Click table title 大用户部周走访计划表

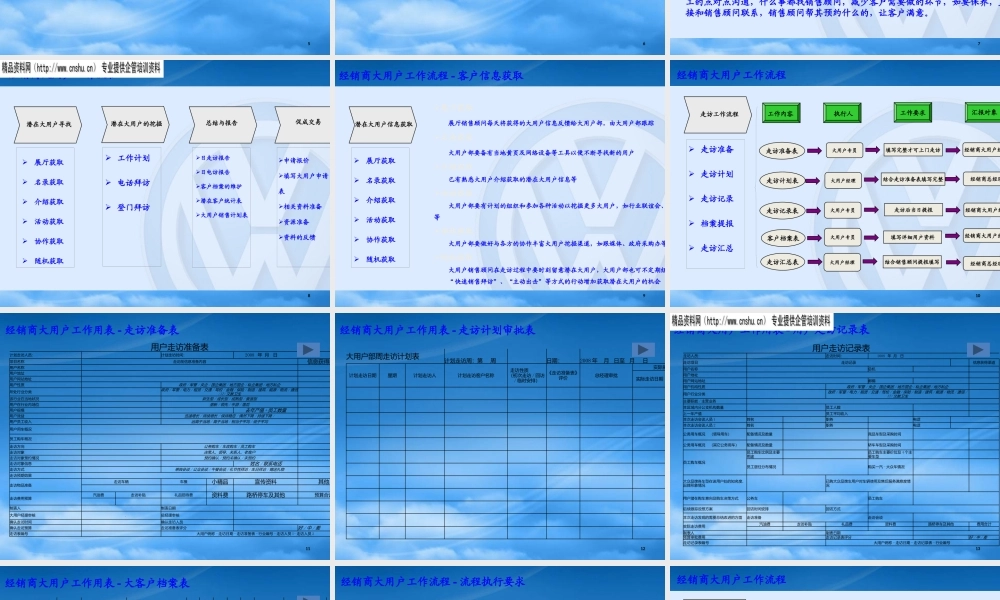(383, 356)
